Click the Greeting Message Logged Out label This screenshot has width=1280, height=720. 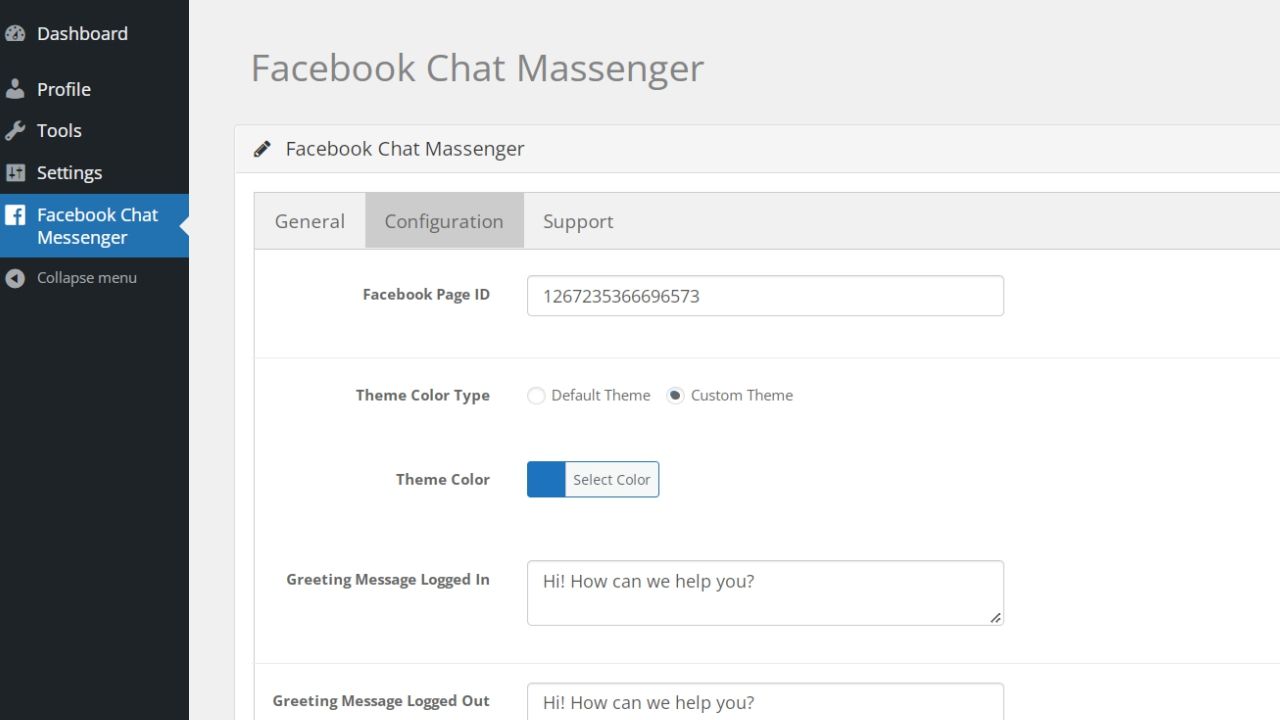click(381, 702)
